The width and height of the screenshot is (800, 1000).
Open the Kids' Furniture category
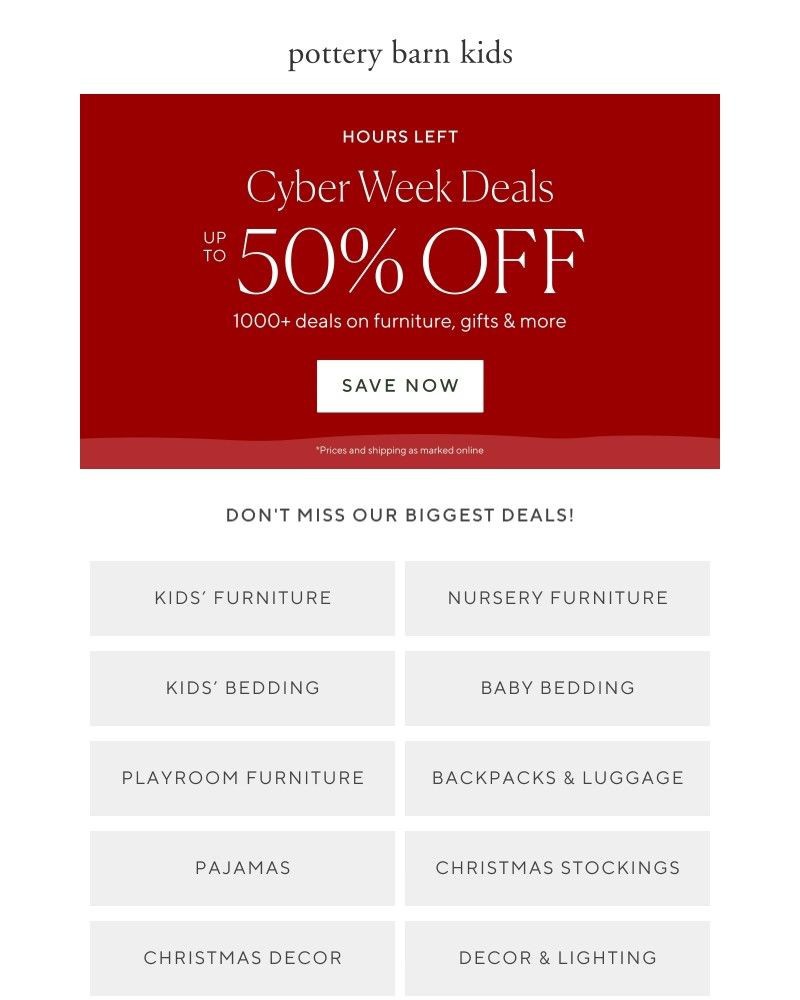click(x=241, y=598)
